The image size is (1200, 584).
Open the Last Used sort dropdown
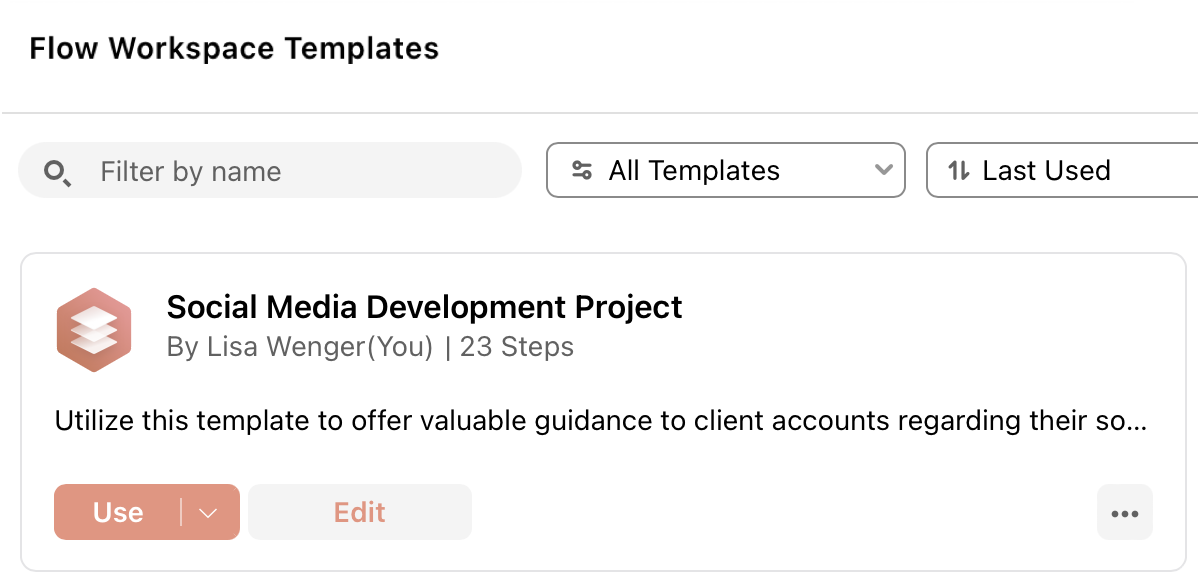point(1063,170)
